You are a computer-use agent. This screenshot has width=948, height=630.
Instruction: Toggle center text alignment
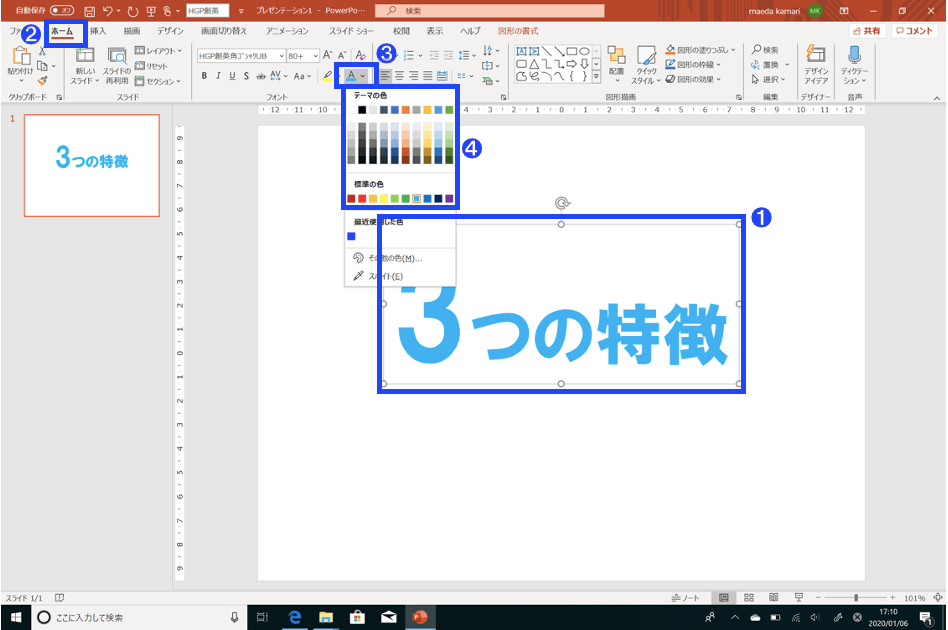click(x=399, y=76)
